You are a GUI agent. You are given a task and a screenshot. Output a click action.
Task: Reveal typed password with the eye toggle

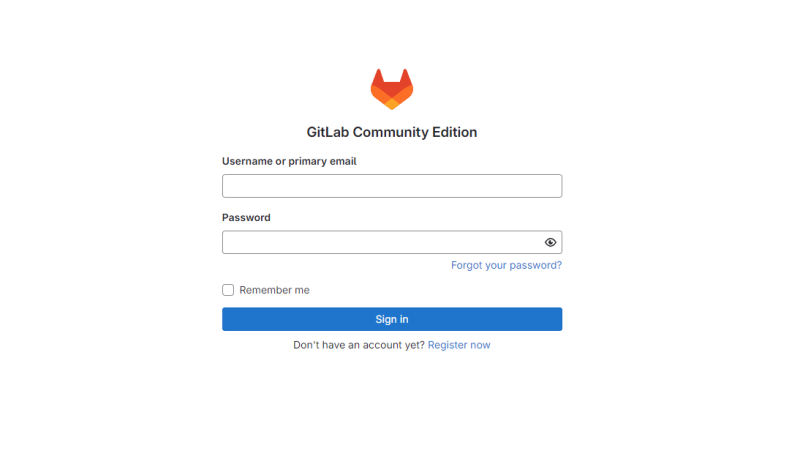click(550, 242)
